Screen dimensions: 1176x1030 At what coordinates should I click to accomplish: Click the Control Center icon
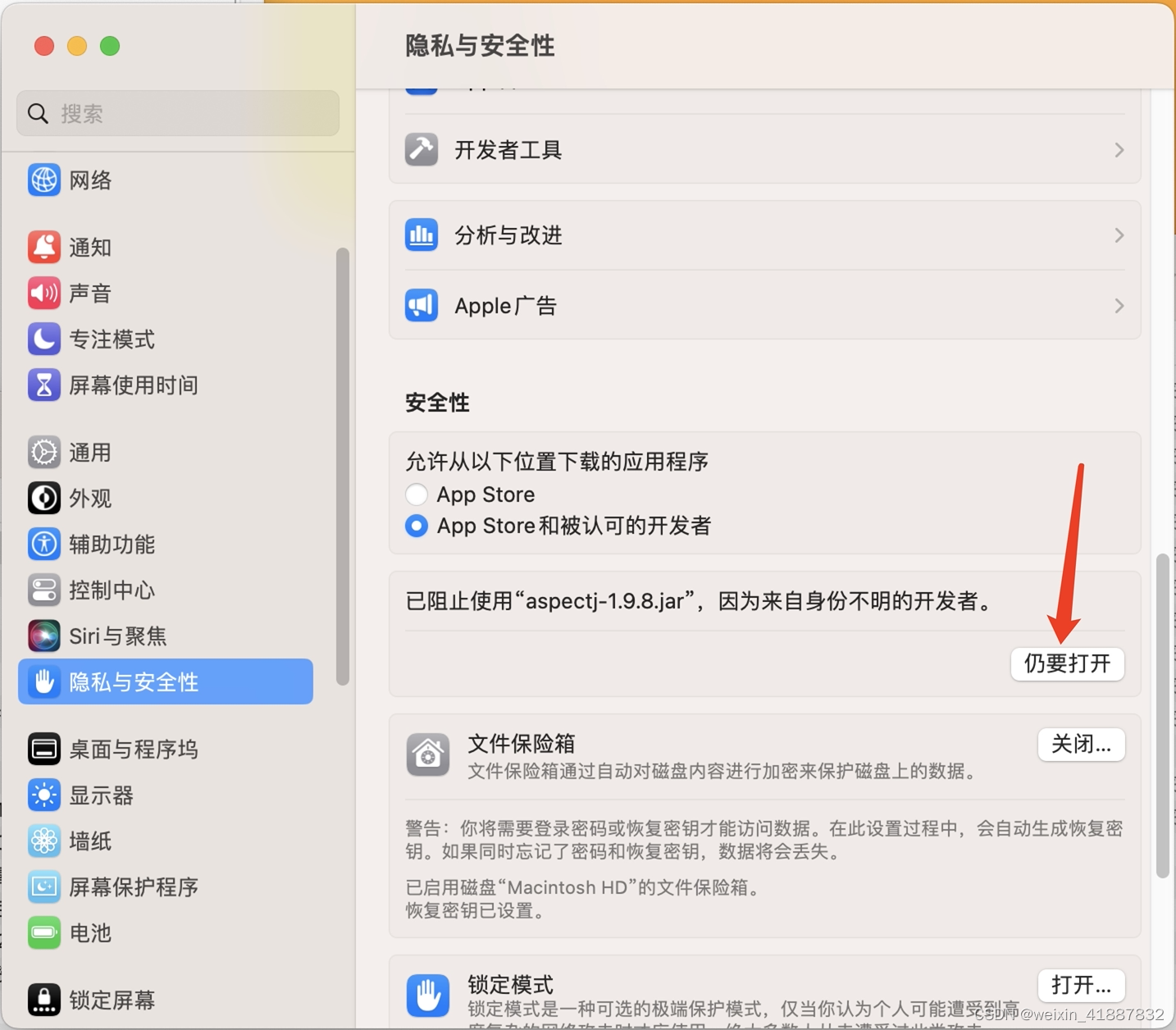[x=44, y=590]
